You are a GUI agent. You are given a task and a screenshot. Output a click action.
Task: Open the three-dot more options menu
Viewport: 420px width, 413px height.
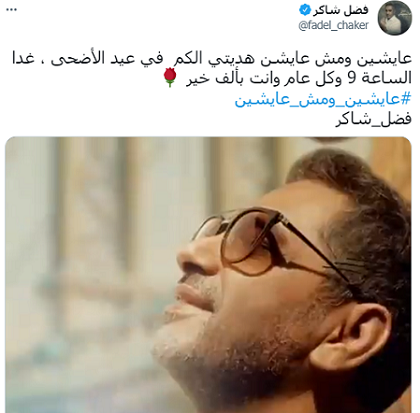[x=11, y=10]
